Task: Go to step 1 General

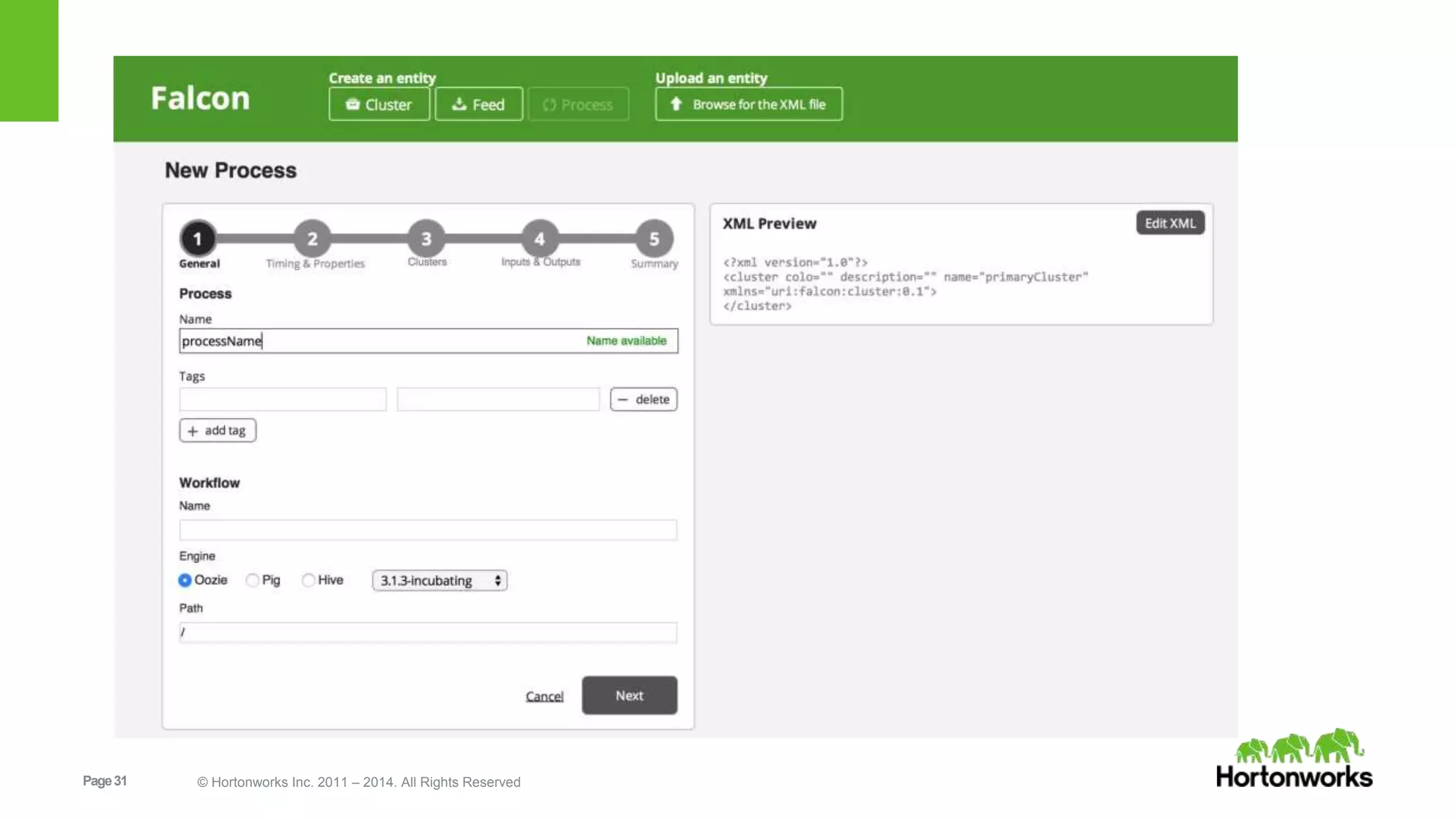Action: tap(198, 238)
